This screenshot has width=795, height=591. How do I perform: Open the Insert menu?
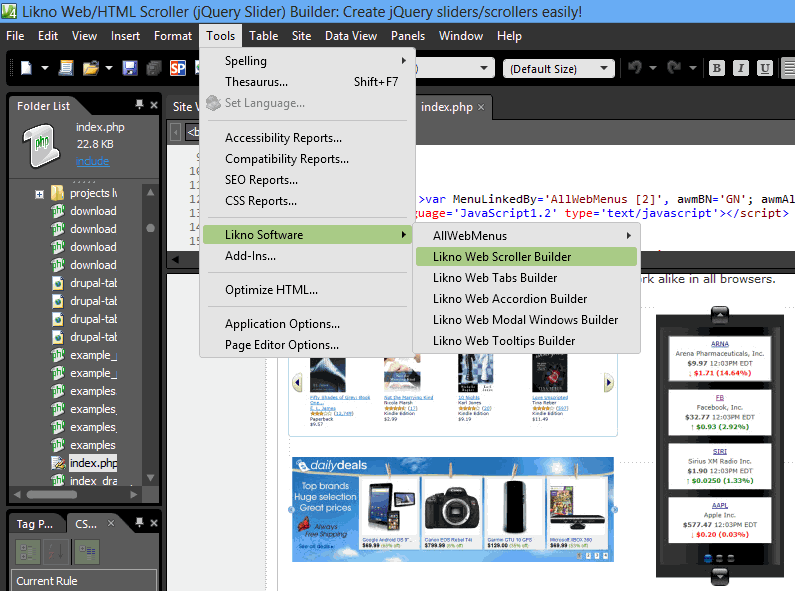(x=125, y=36)
